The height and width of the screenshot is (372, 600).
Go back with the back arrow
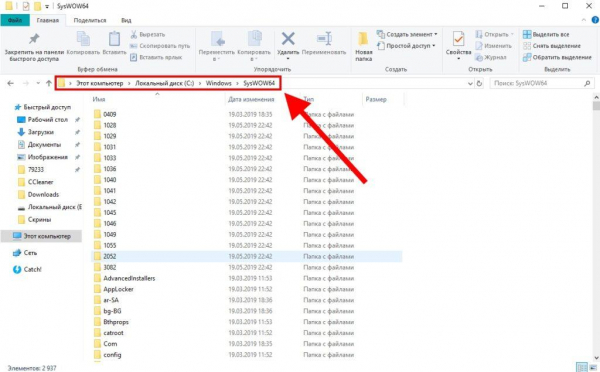11,83
